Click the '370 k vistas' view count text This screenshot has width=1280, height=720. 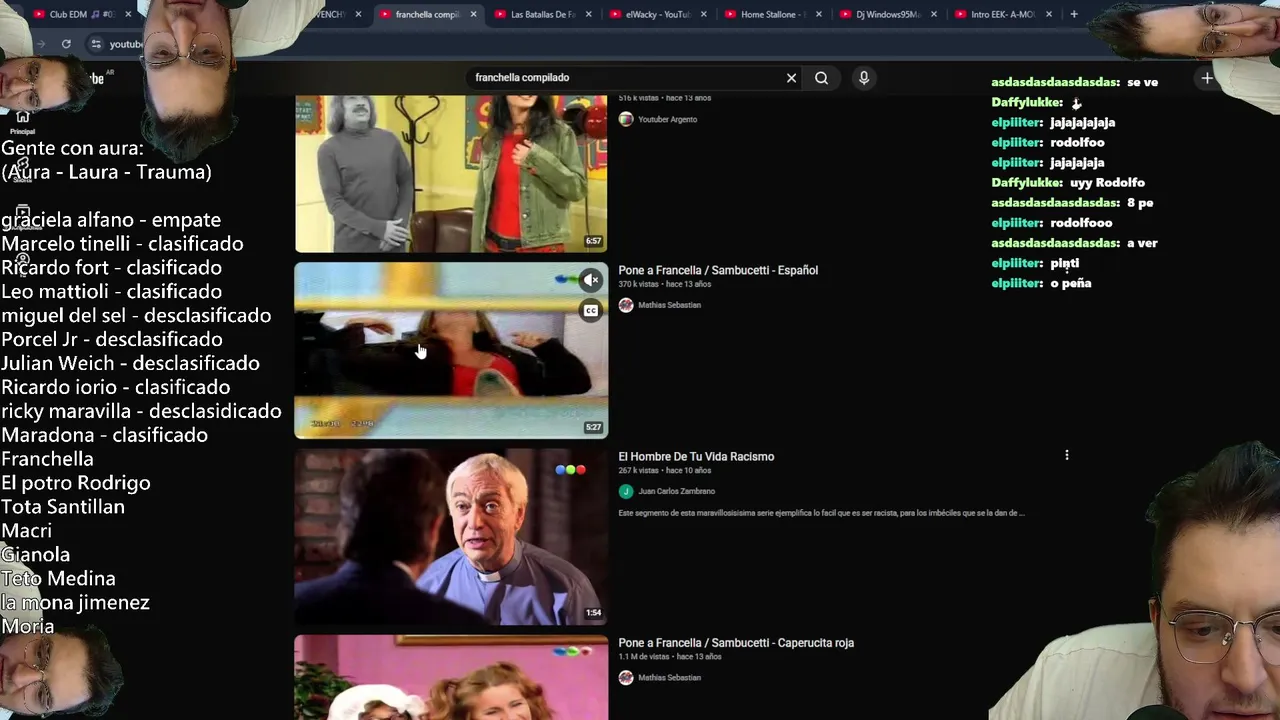(x=638, y=284)
